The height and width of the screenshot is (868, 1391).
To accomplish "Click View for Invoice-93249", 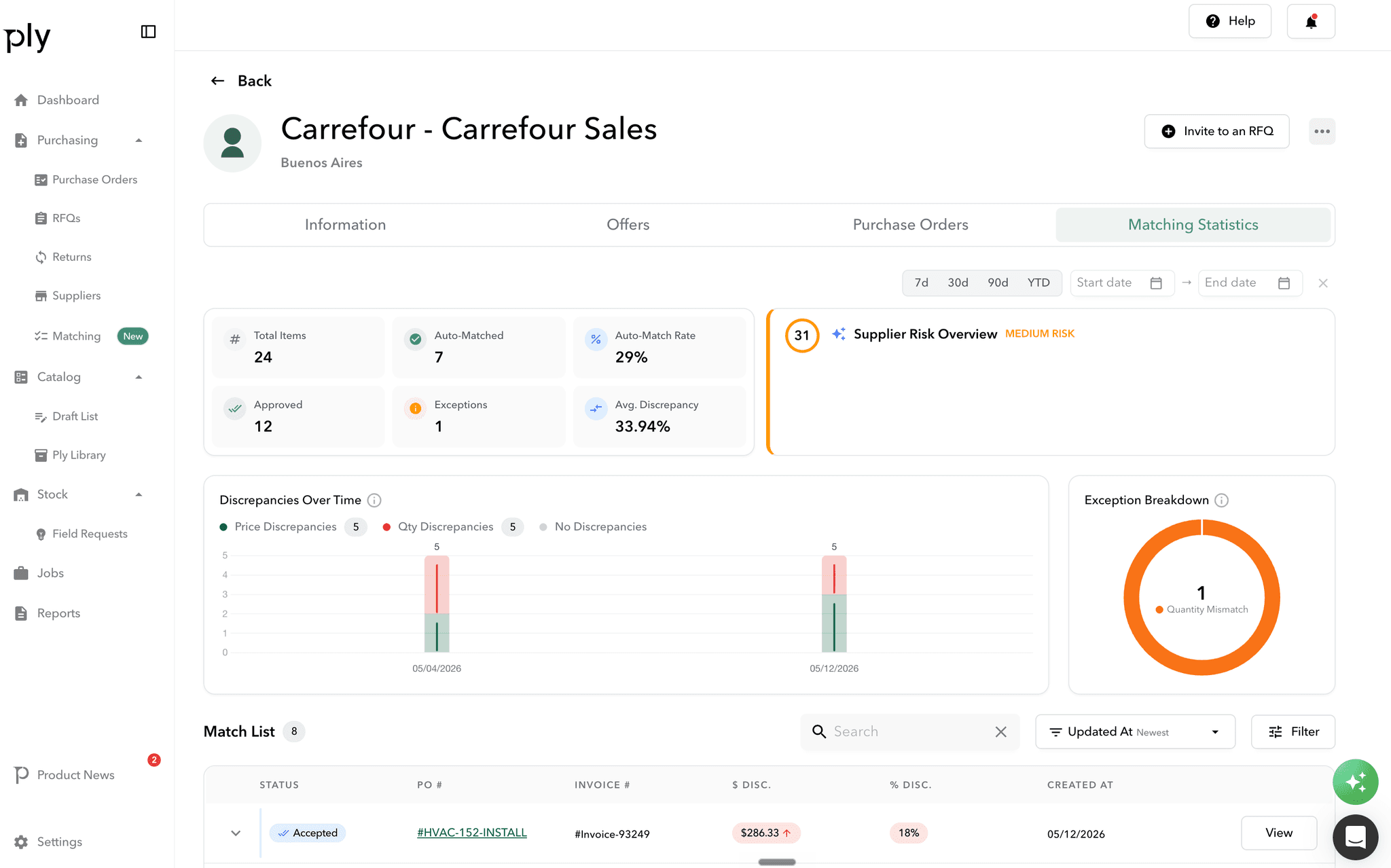I will pos(1279,833).
